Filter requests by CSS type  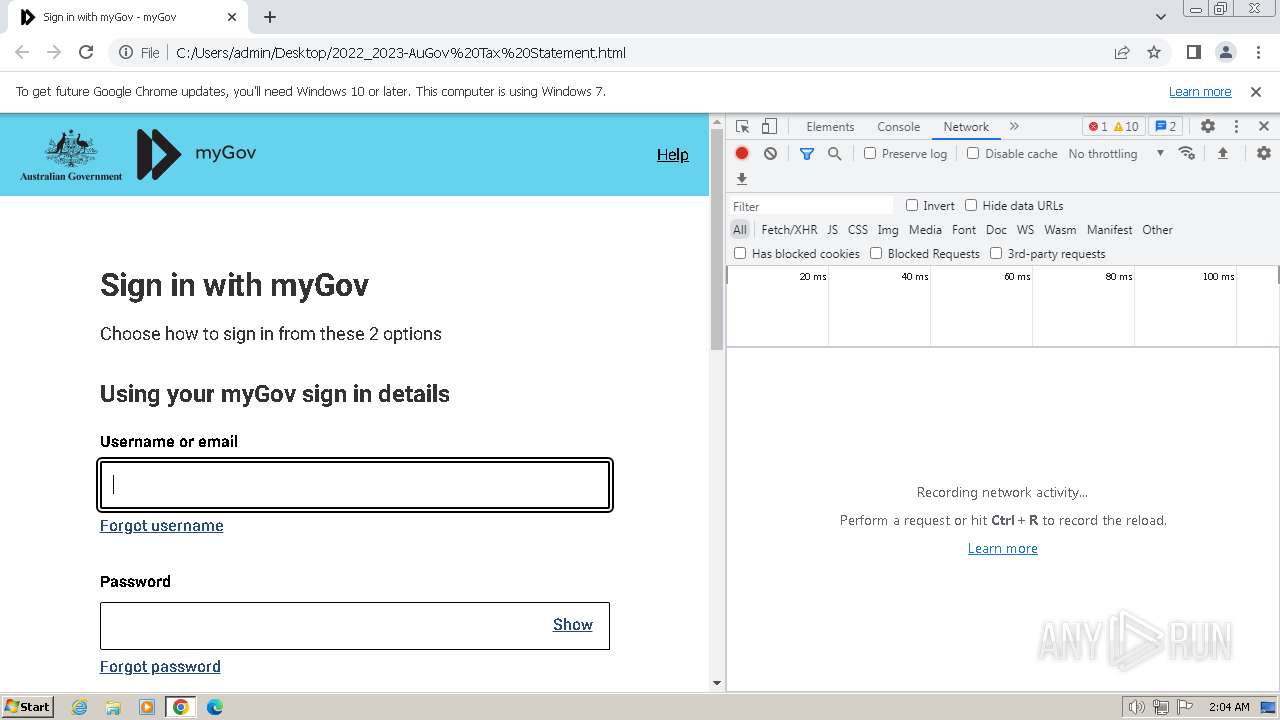point(858,230)
